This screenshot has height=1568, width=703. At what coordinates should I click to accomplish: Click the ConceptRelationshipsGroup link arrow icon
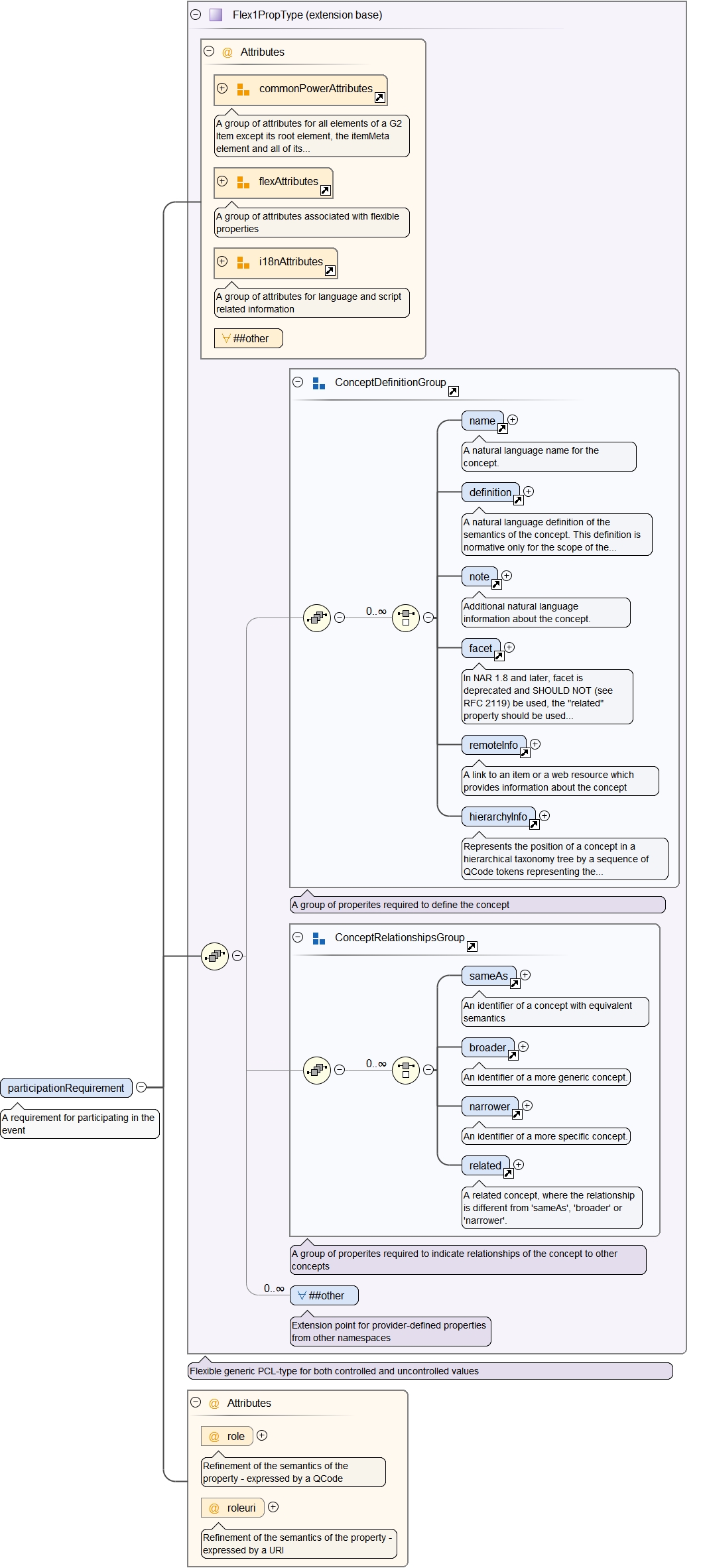472,947
